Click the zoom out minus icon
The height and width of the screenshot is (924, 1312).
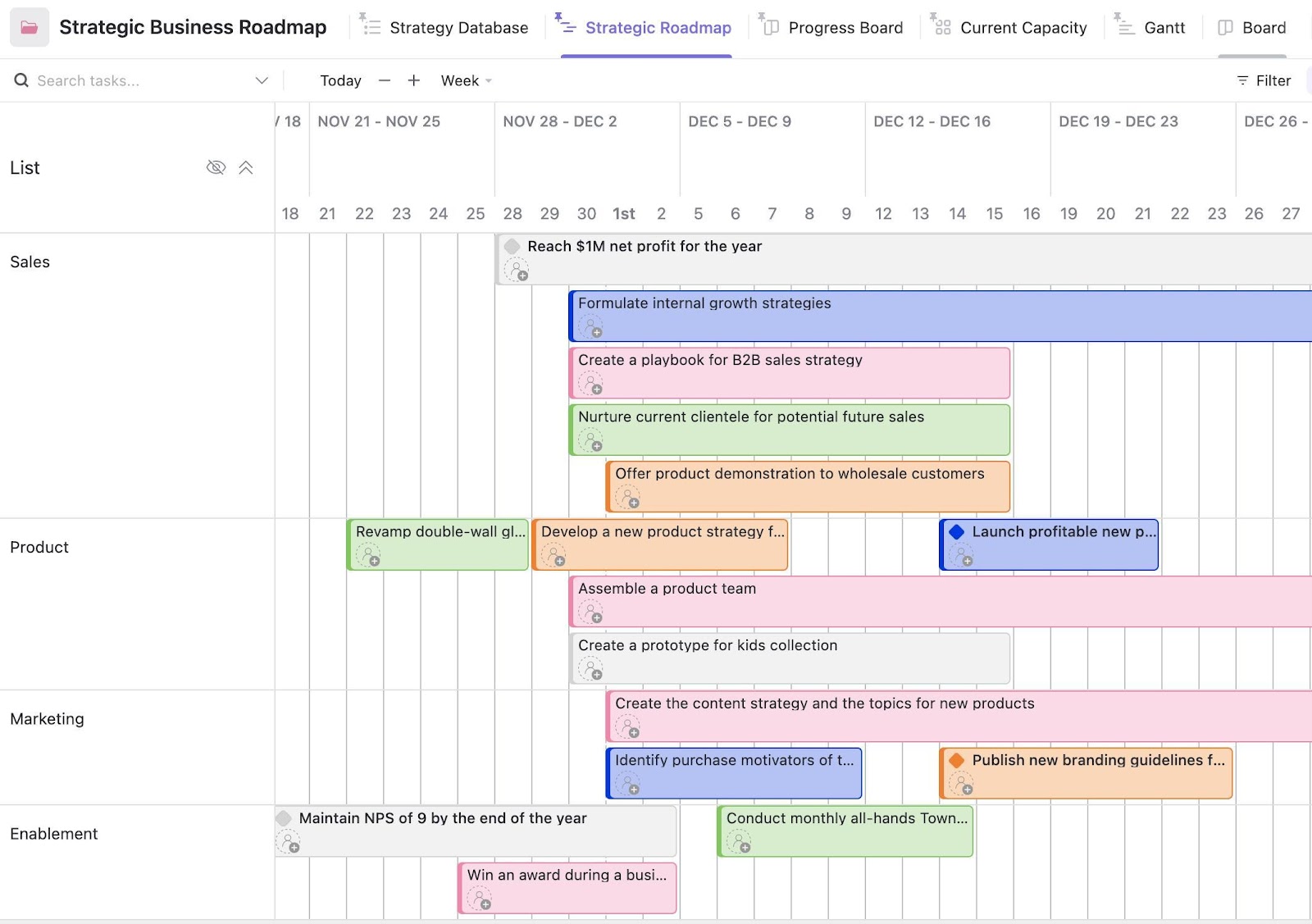point(385,80)
